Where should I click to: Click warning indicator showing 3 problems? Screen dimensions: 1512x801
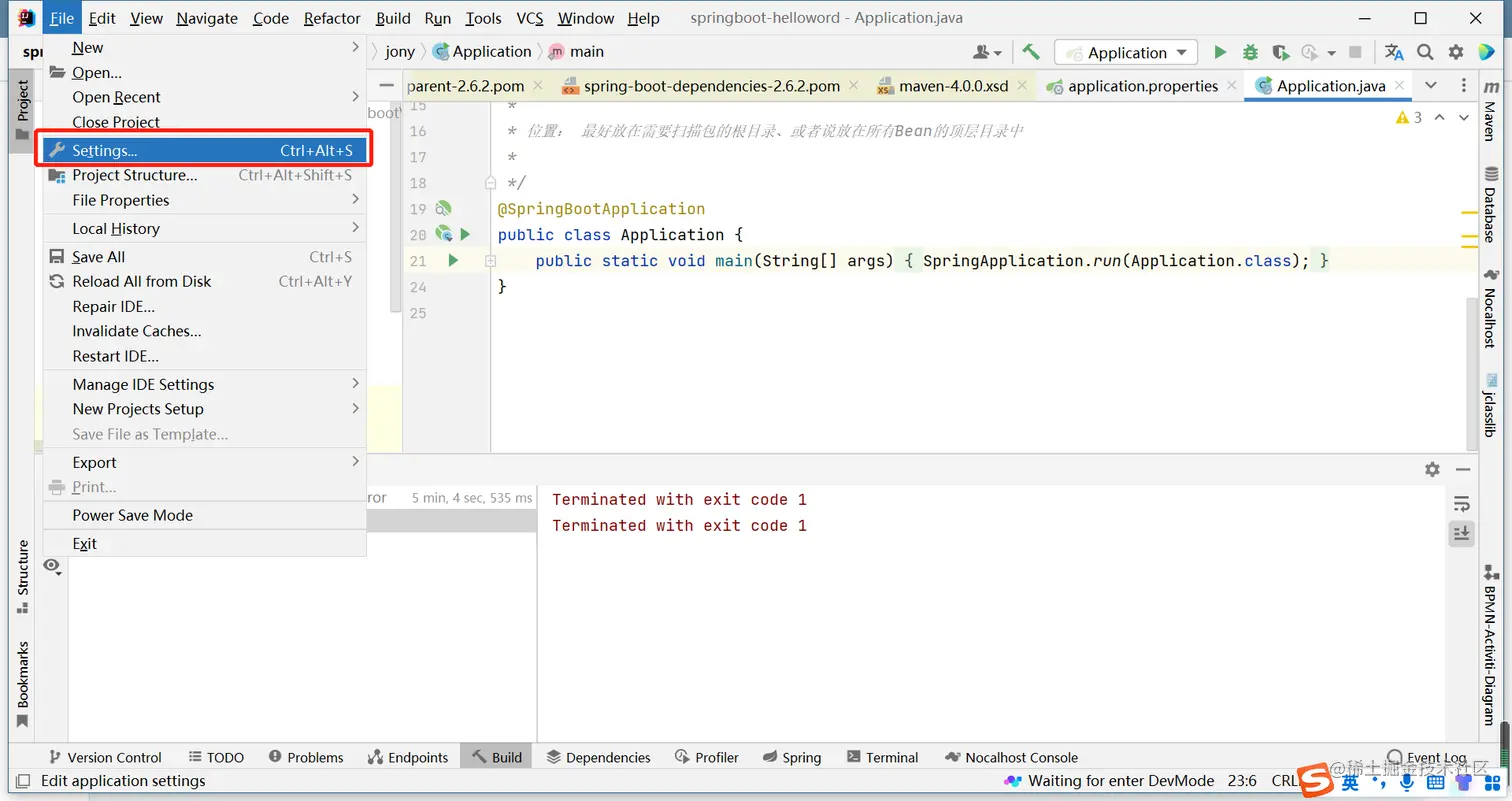[x=1409, y=118]
